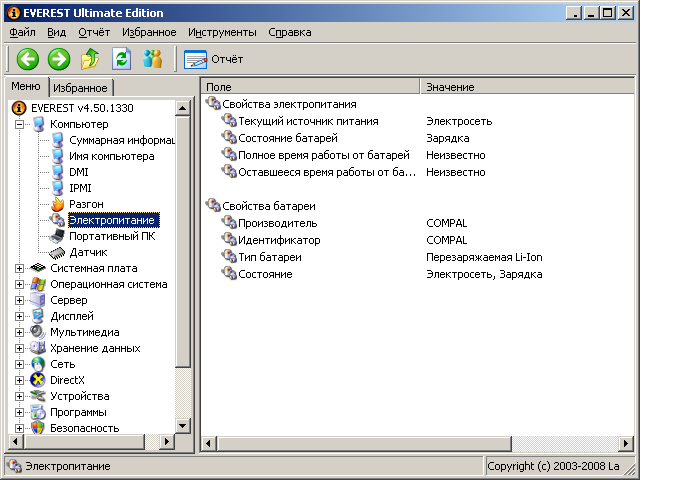The height and width of the screenshot is (480, 683).
Task: Expand the Мультимедиа node
Action: point(19,332)
